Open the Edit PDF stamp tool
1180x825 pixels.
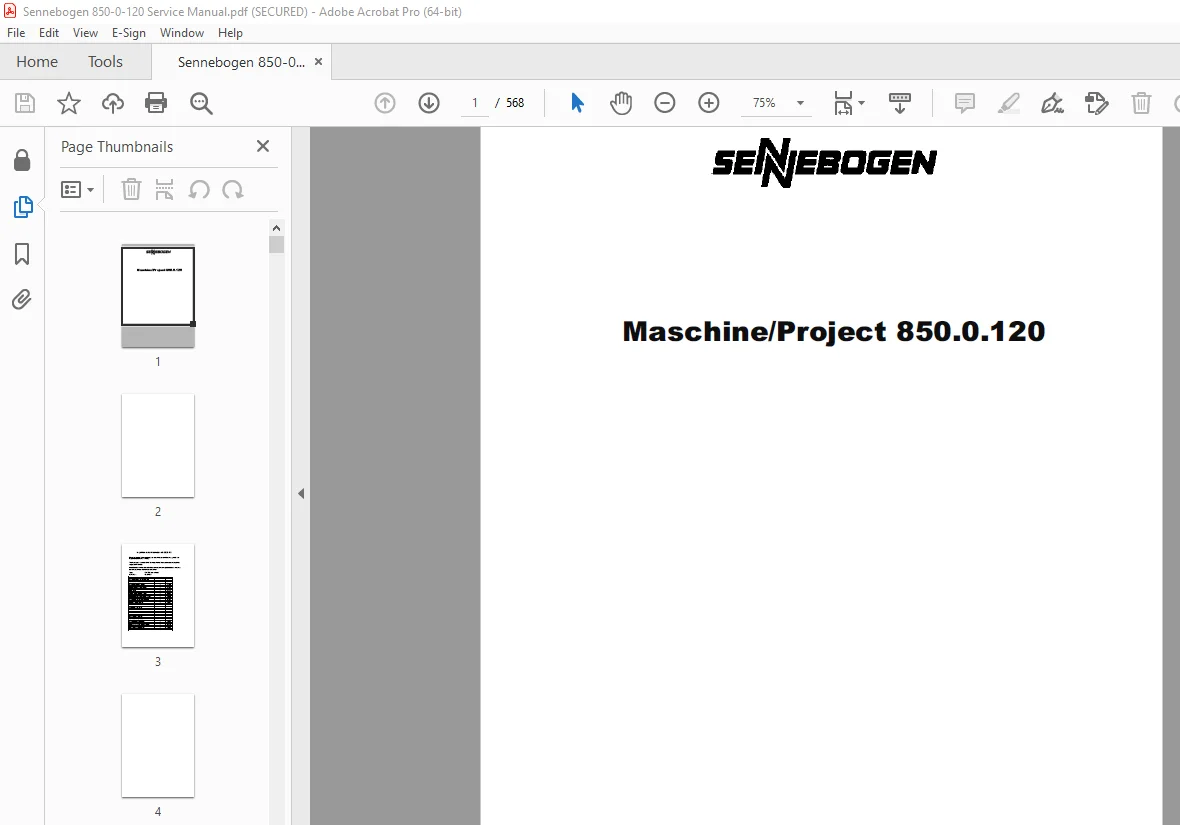pos(1096,103)
